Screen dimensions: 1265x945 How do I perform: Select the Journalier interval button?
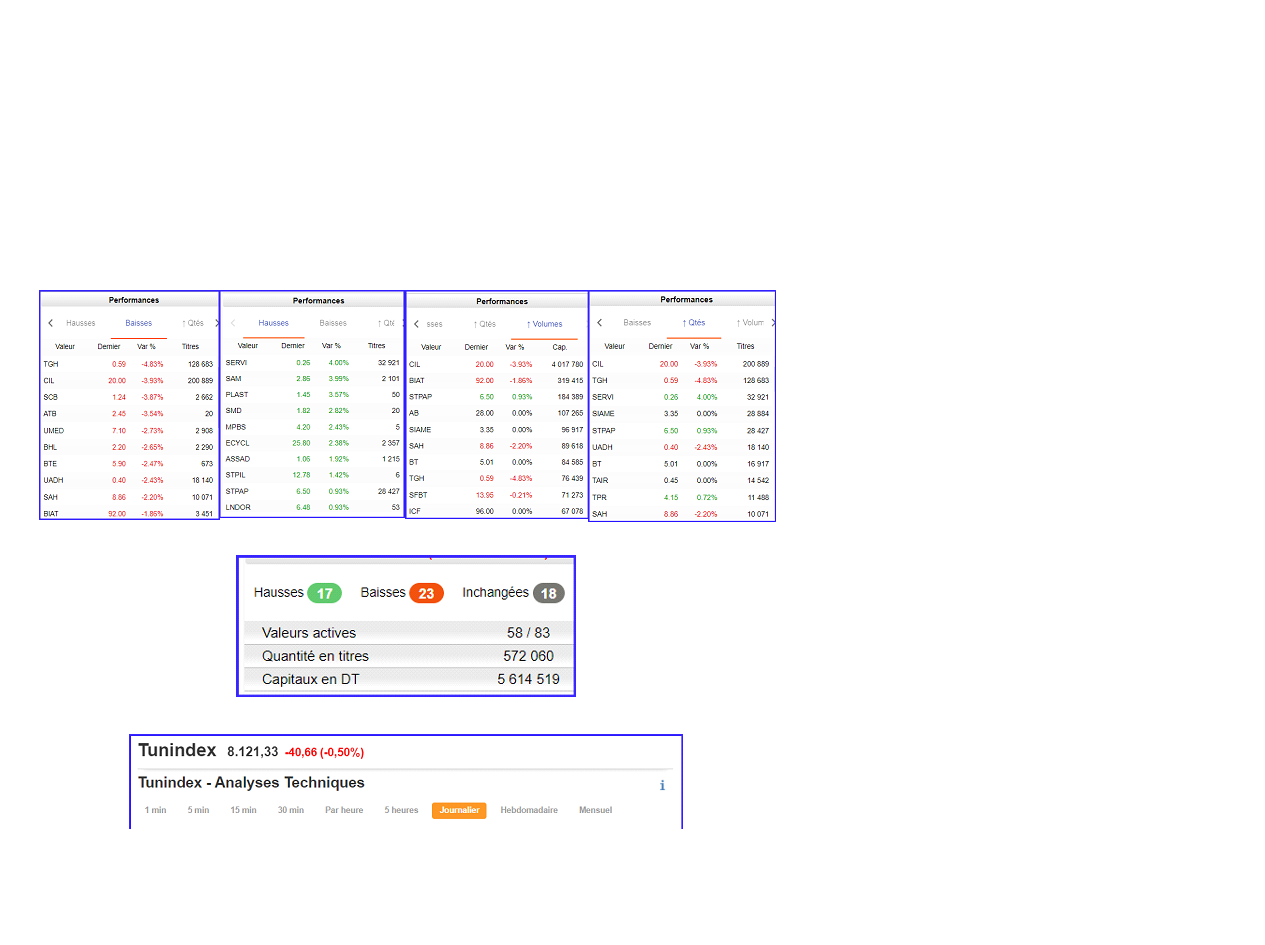459,810
